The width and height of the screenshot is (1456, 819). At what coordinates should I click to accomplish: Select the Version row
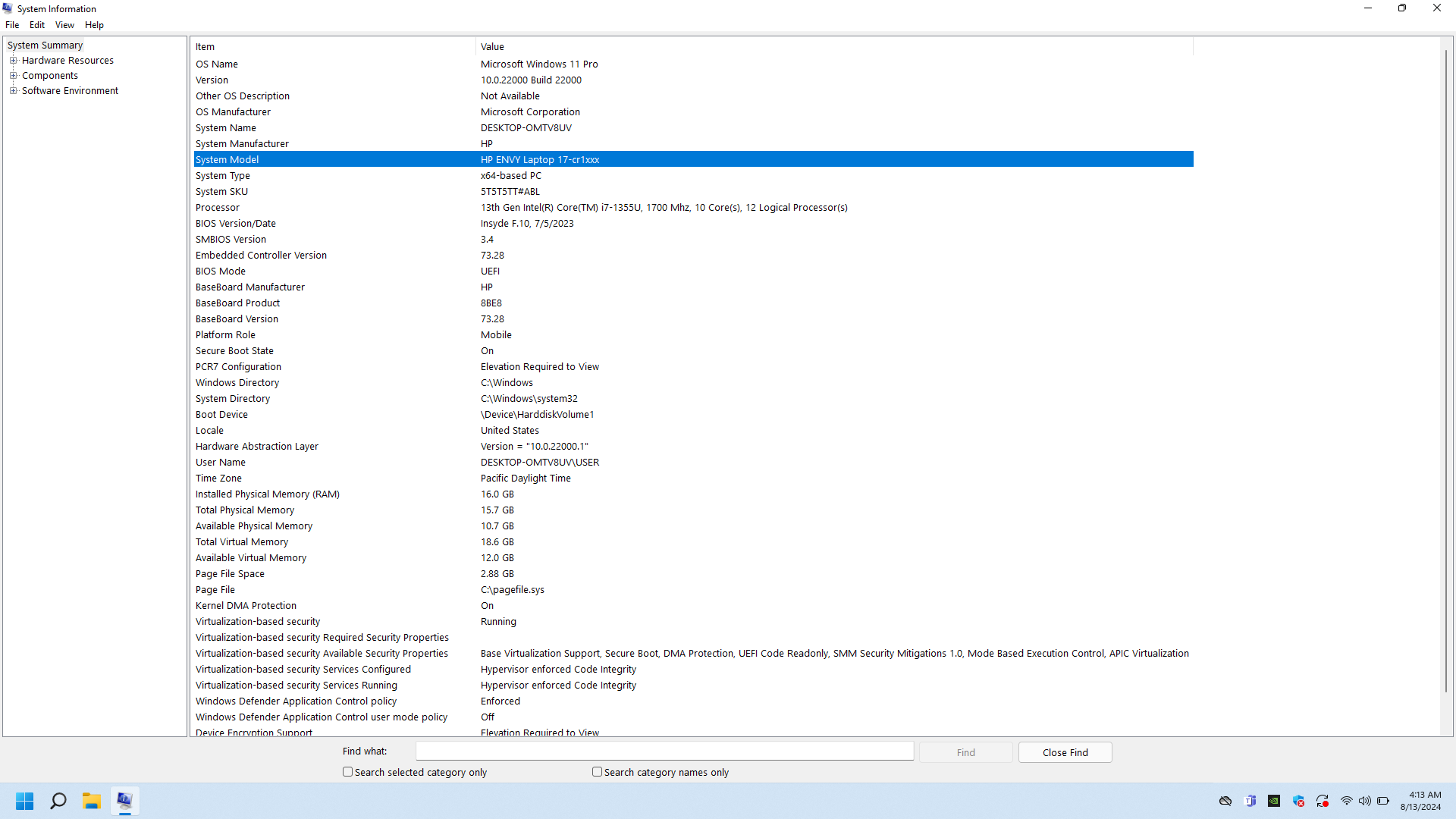[693, 80]
